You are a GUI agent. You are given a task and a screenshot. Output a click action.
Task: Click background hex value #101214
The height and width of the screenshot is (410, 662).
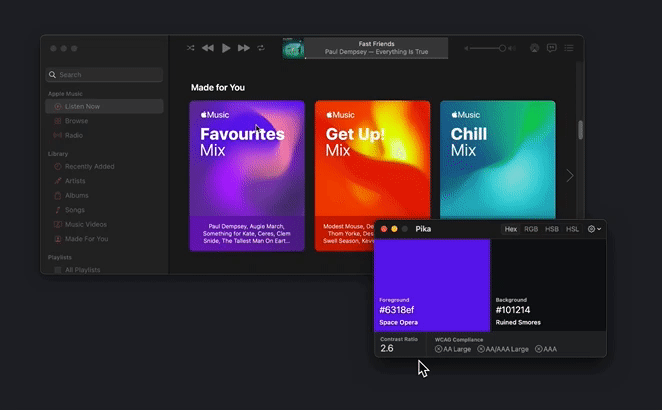coord(513,310)
